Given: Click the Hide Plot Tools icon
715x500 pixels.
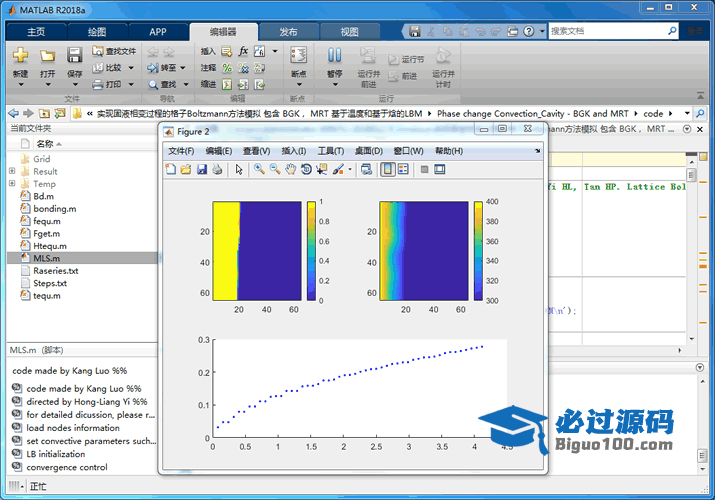Looking at the screenshot, I should pyautogui.click(x=425, y=170).
